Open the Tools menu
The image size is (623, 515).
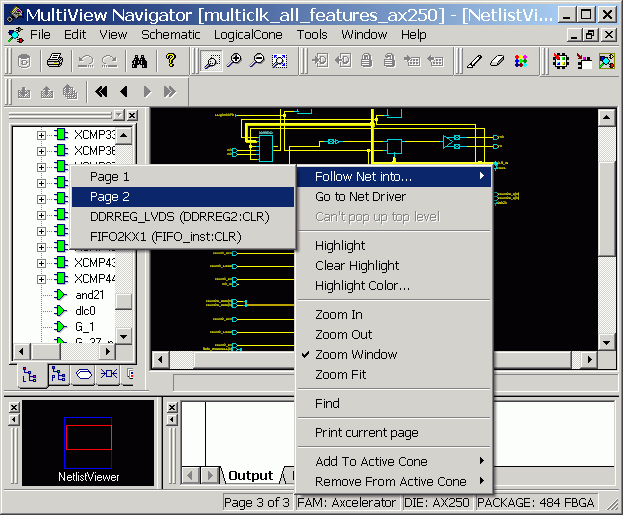312,35
